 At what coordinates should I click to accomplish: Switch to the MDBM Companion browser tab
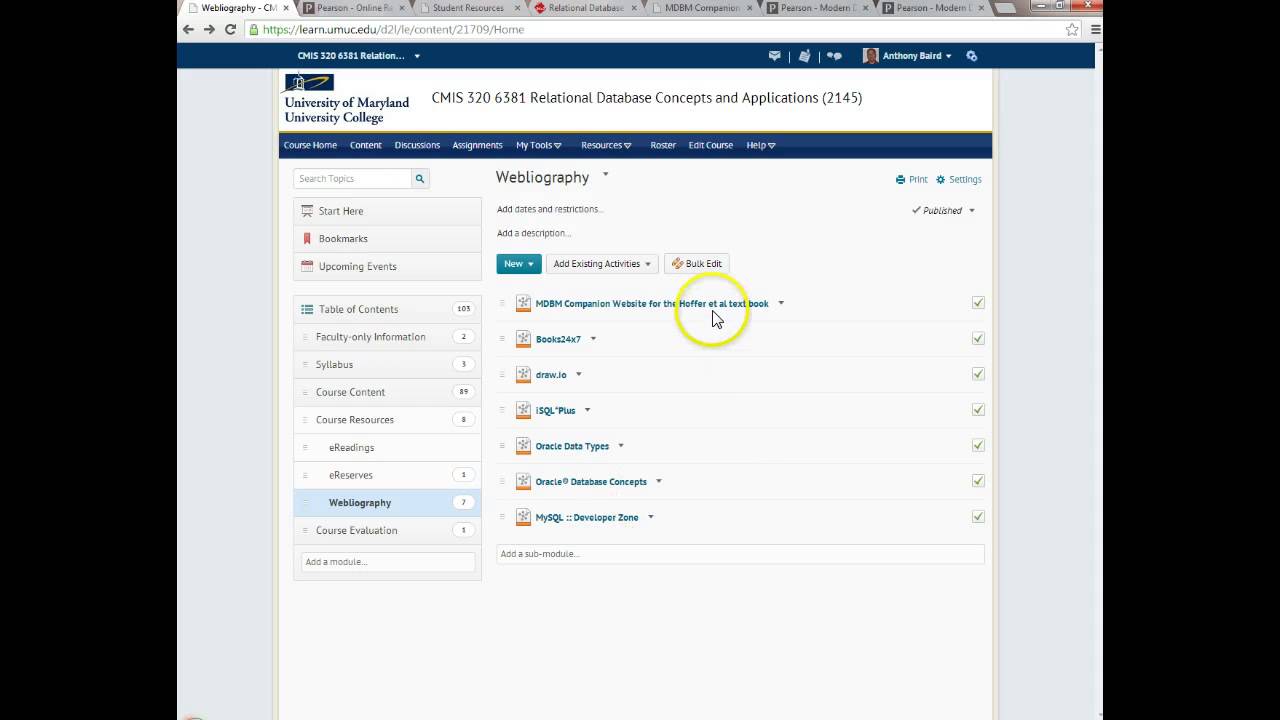coord(704,8)
